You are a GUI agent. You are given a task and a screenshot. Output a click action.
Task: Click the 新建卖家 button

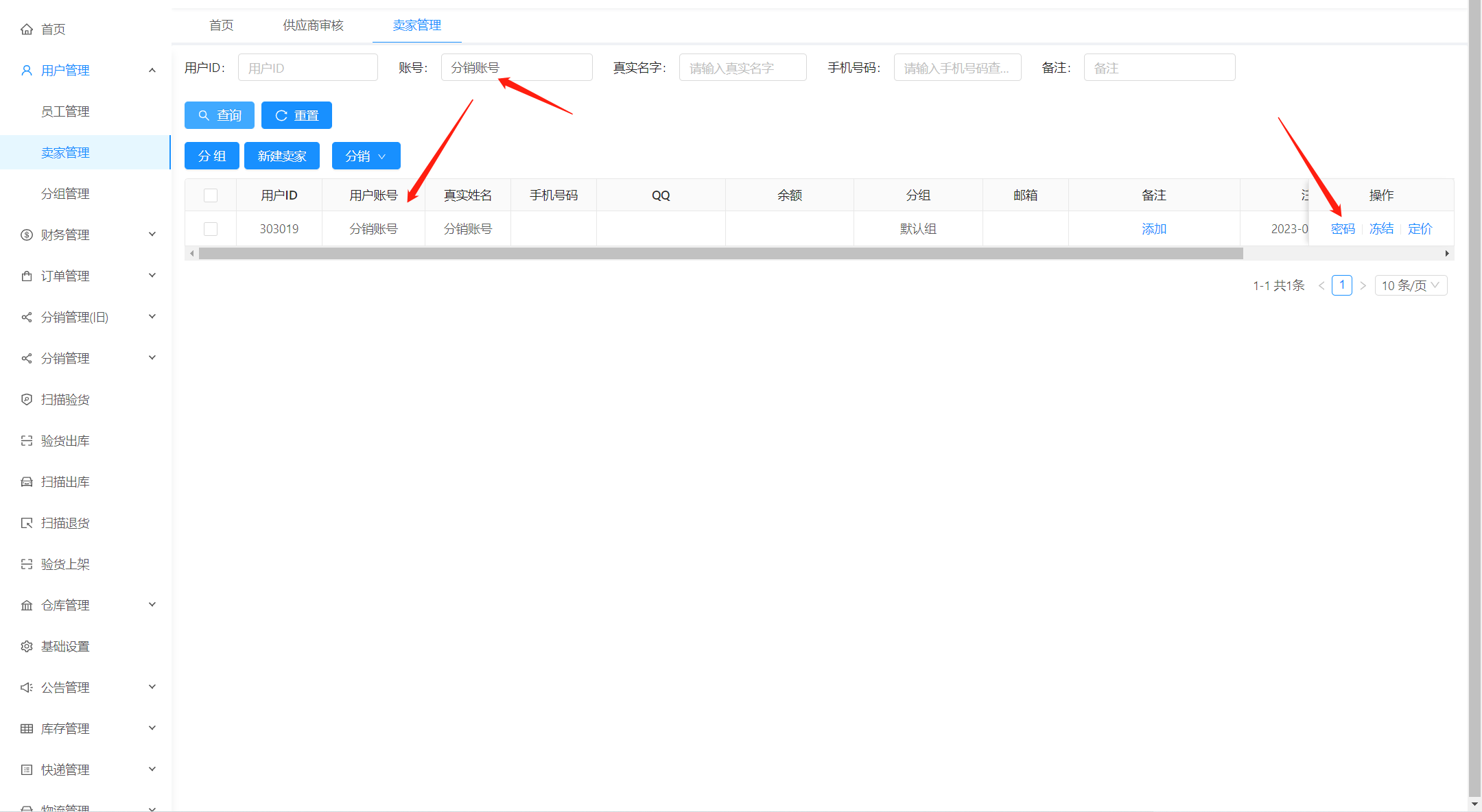coord(282,156)
